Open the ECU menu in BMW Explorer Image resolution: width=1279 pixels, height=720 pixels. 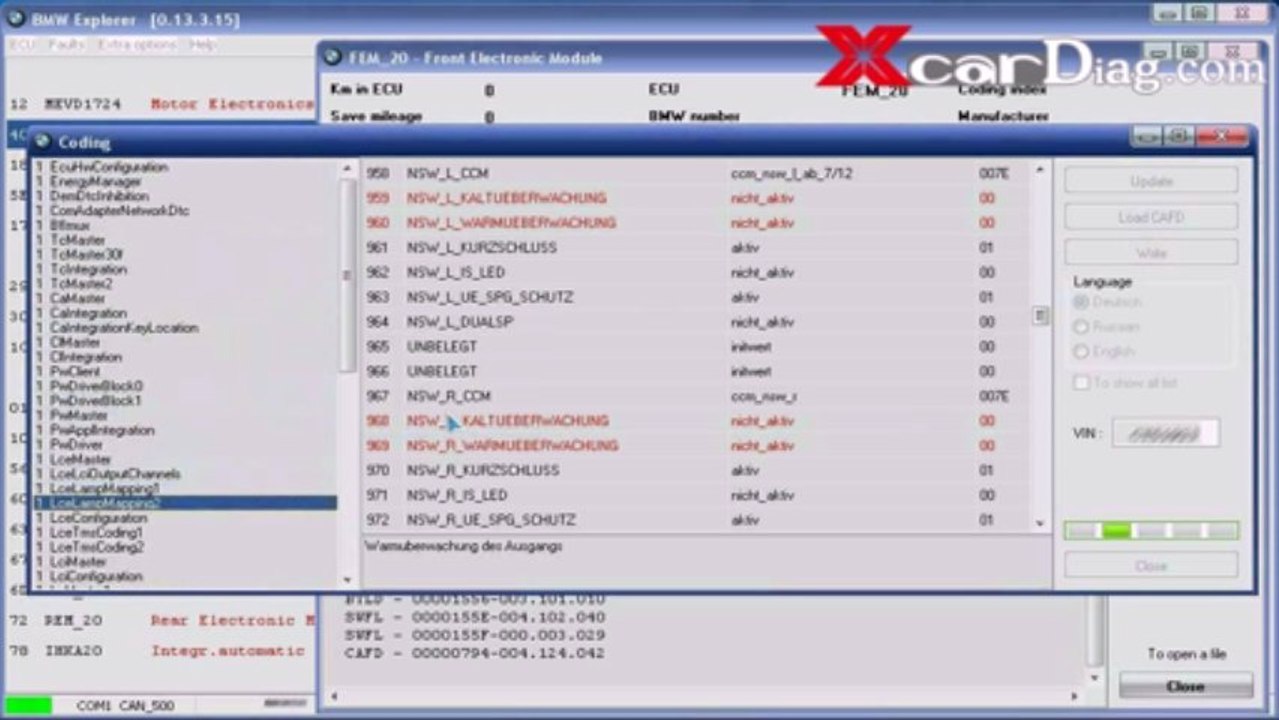coord(22,45)
